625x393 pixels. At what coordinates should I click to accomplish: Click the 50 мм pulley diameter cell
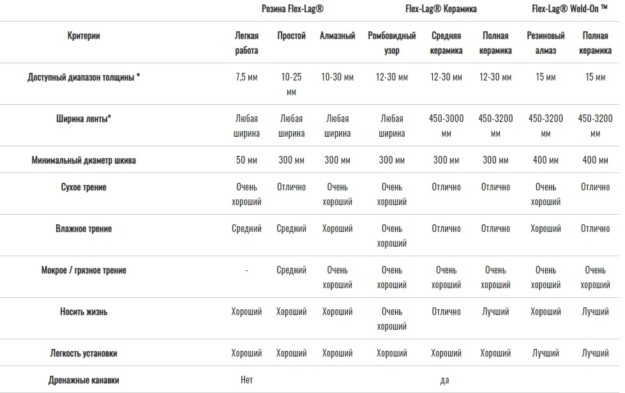[x=246, y=160]
